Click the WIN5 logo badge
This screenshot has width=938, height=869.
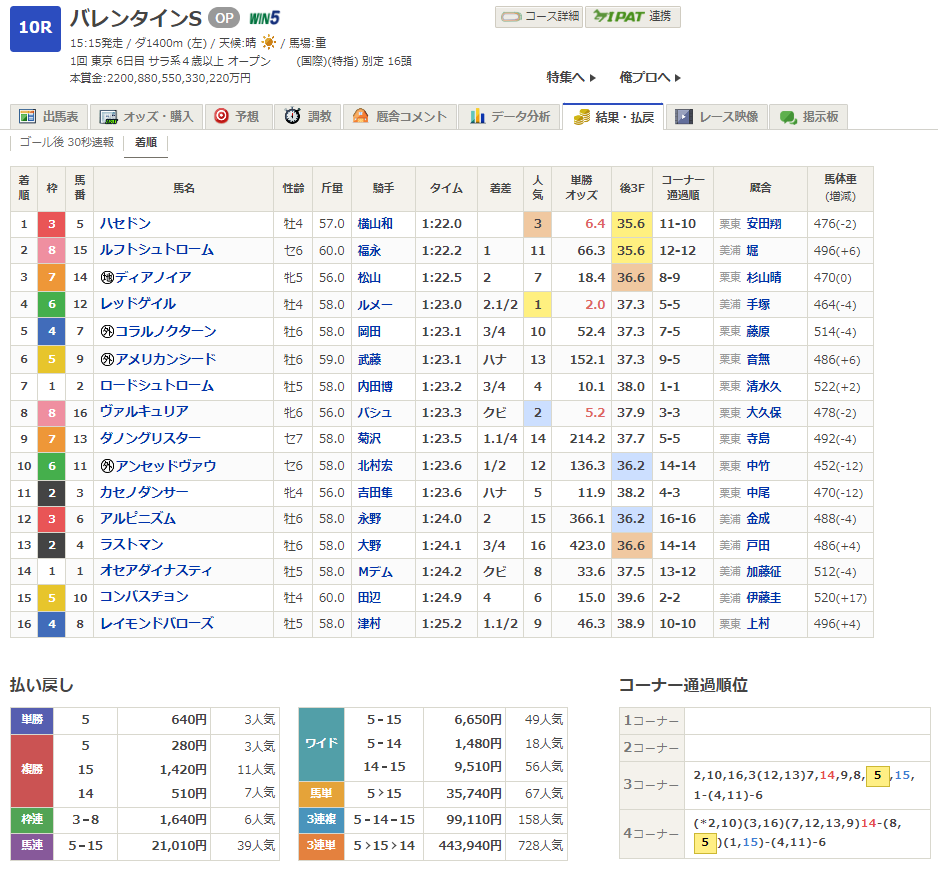coord(264,18)
